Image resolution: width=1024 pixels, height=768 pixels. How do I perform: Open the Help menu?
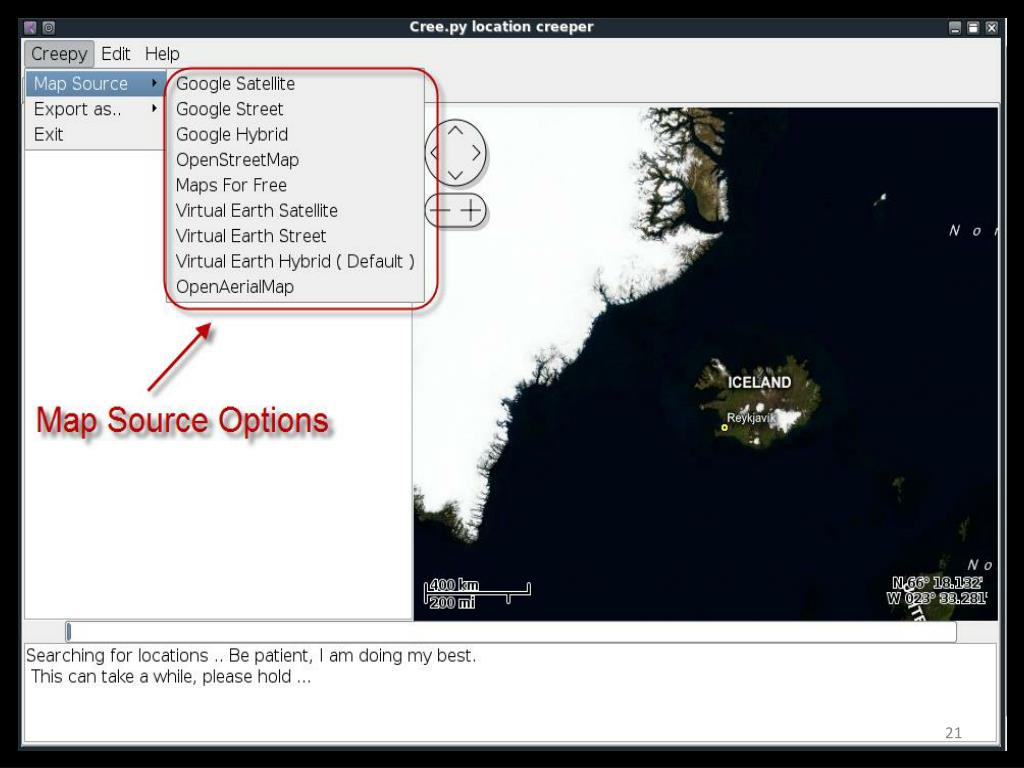tap(162, 54)
